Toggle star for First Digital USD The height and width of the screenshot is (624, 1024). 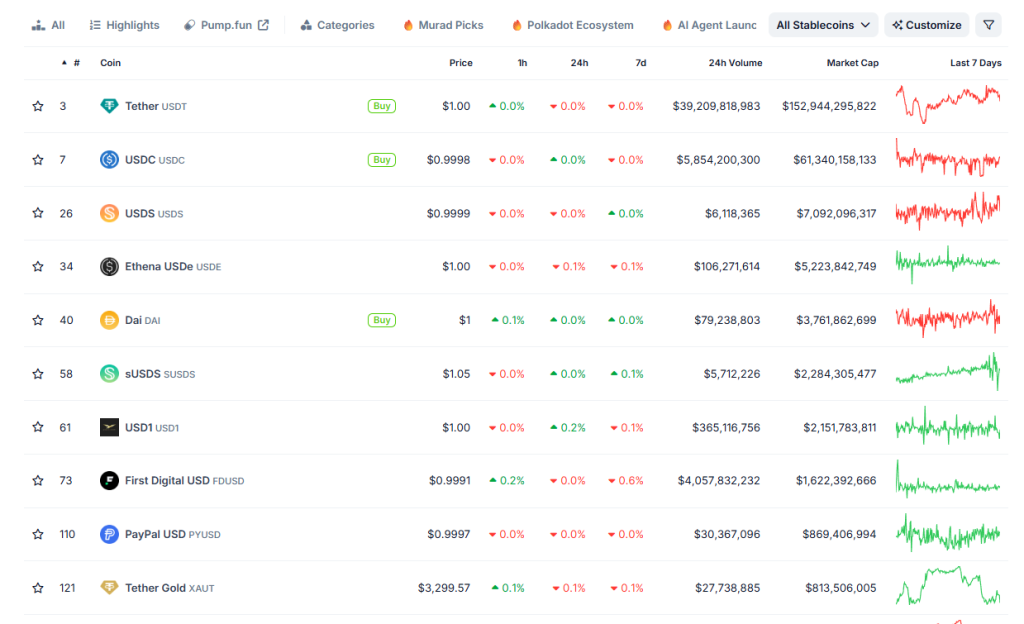(38, 480)
